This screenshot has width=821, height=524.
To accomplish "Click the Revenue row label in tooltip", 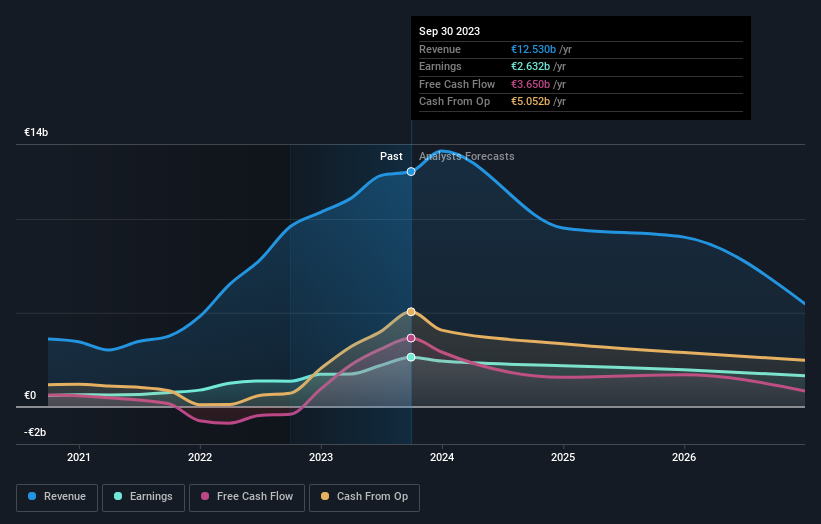I will click(440, 49).
